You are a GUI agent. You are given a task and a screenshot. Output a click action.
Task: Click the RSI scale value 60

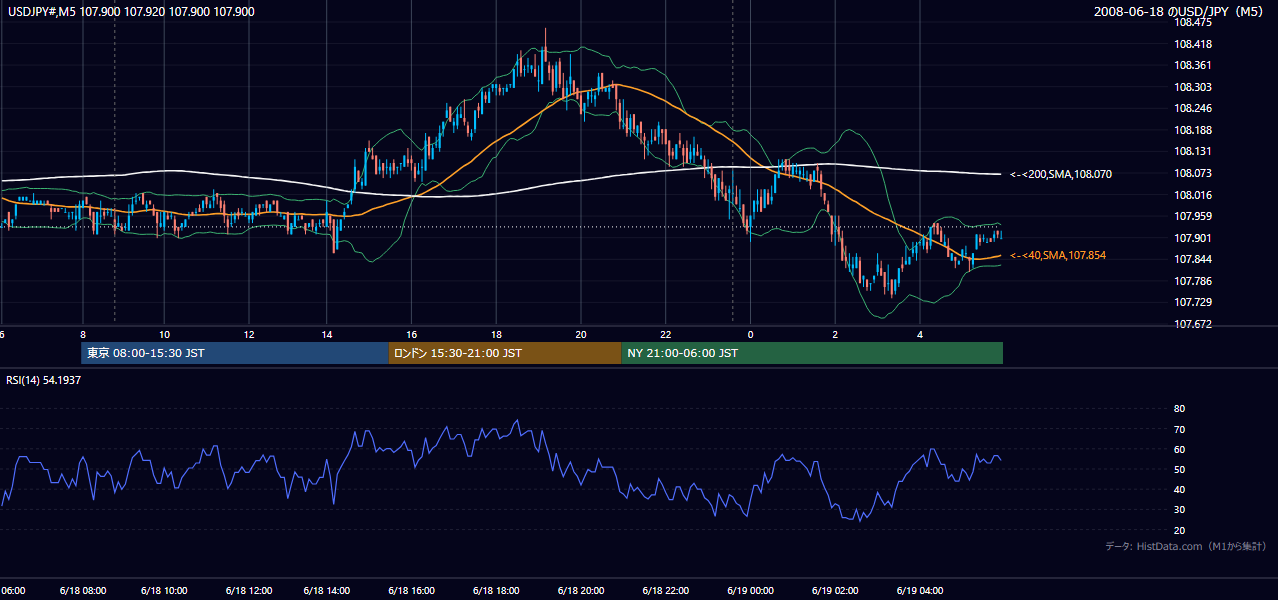[1179, 449]
